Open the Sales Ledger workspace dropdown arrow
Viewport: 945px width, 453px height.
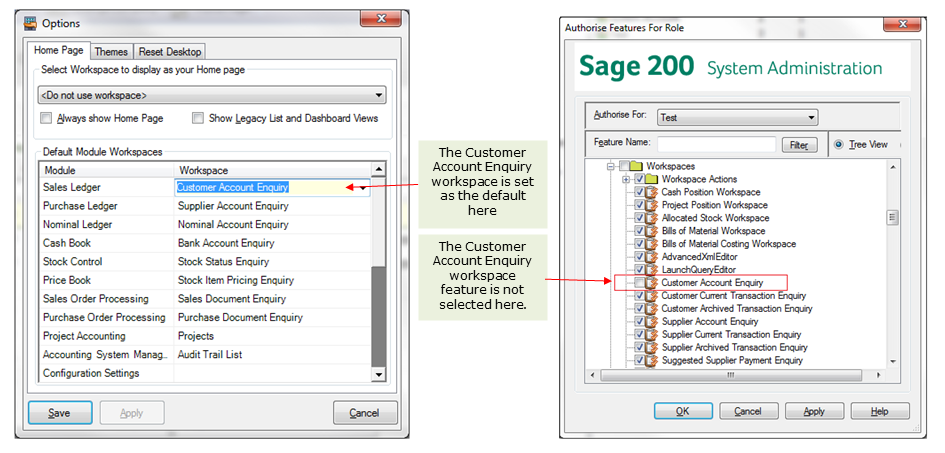tap(364, 188)
